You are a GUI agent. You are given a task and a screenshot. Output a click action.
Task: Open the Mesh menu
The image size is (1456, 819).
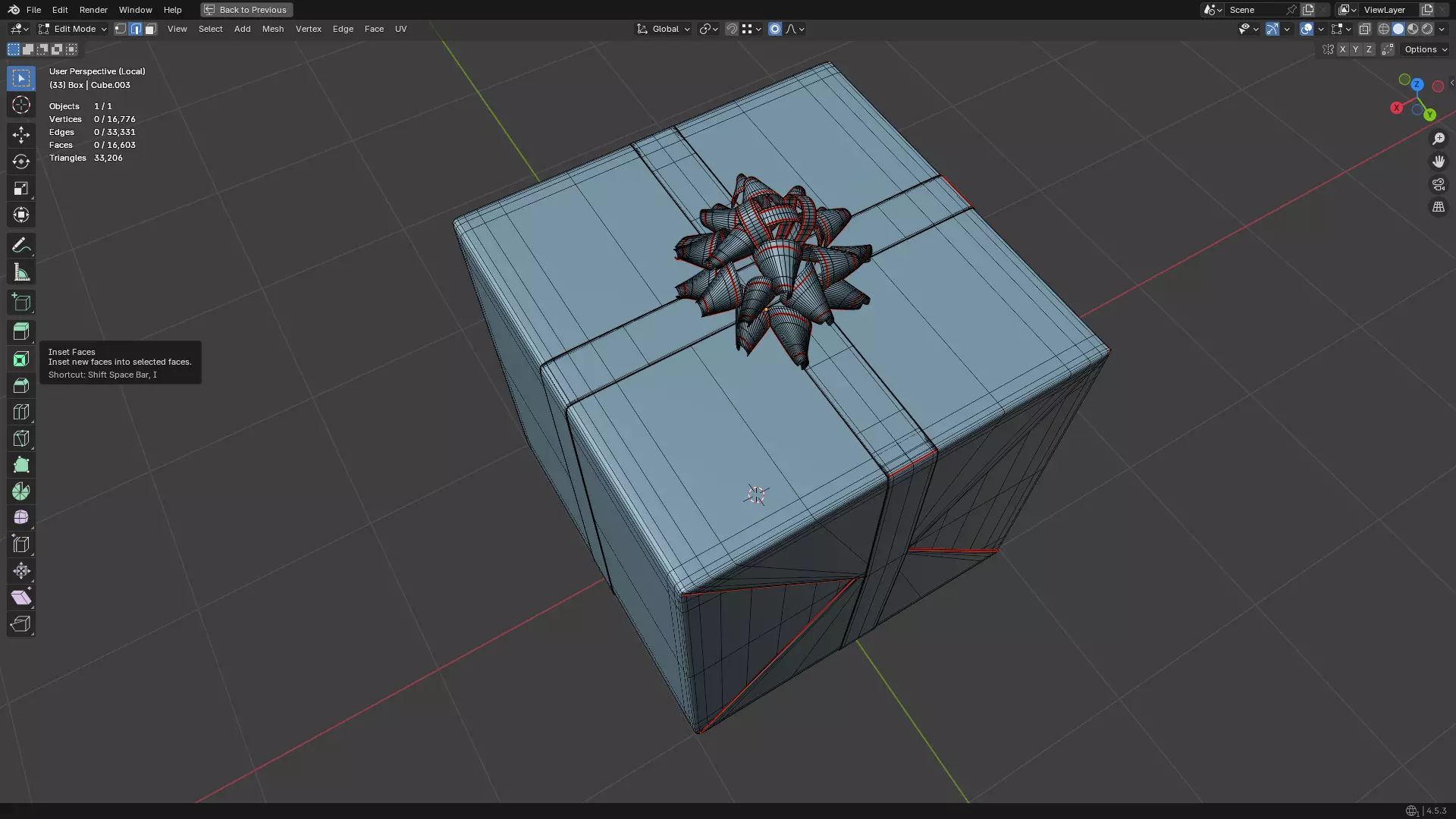coord(272,29)
